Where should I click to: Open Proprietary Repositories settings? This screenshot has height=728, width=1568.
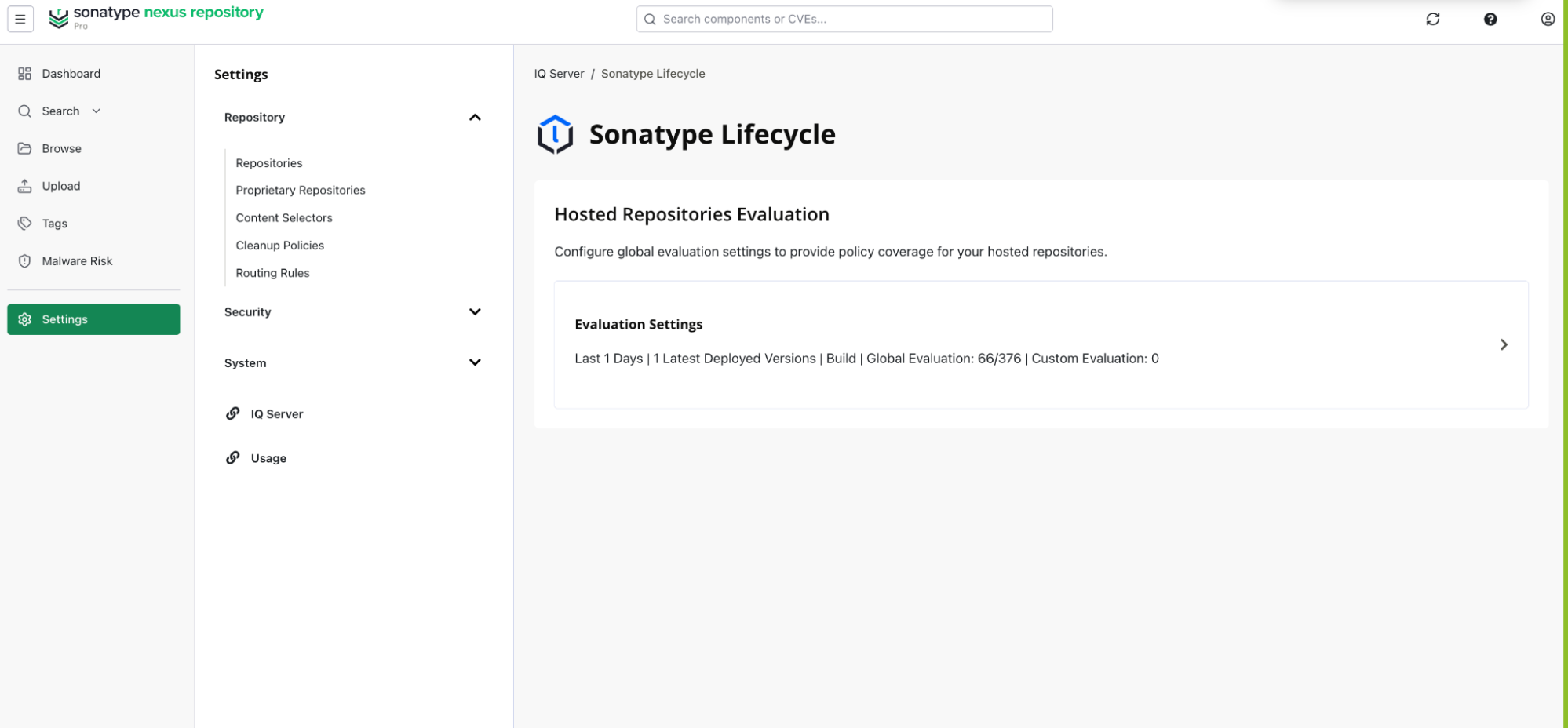click(301, 190)
